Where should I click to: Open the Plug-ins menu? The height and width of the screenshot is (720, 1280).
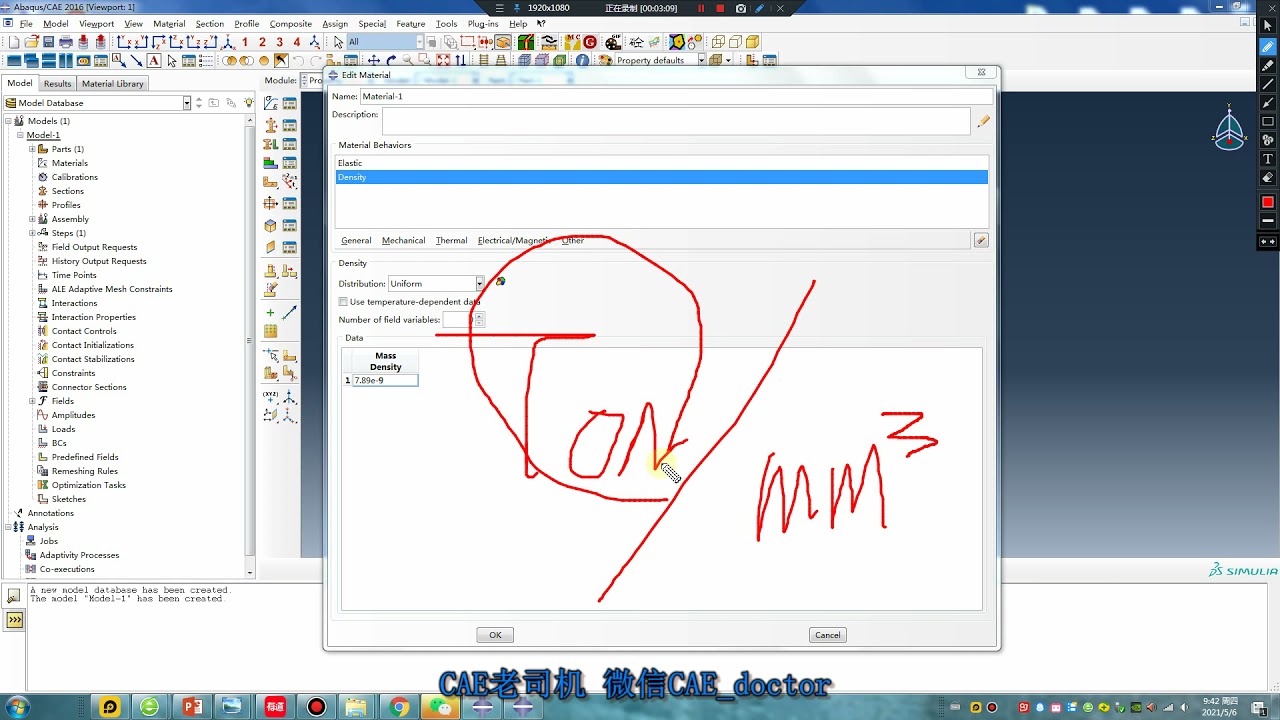coord(483,24)
